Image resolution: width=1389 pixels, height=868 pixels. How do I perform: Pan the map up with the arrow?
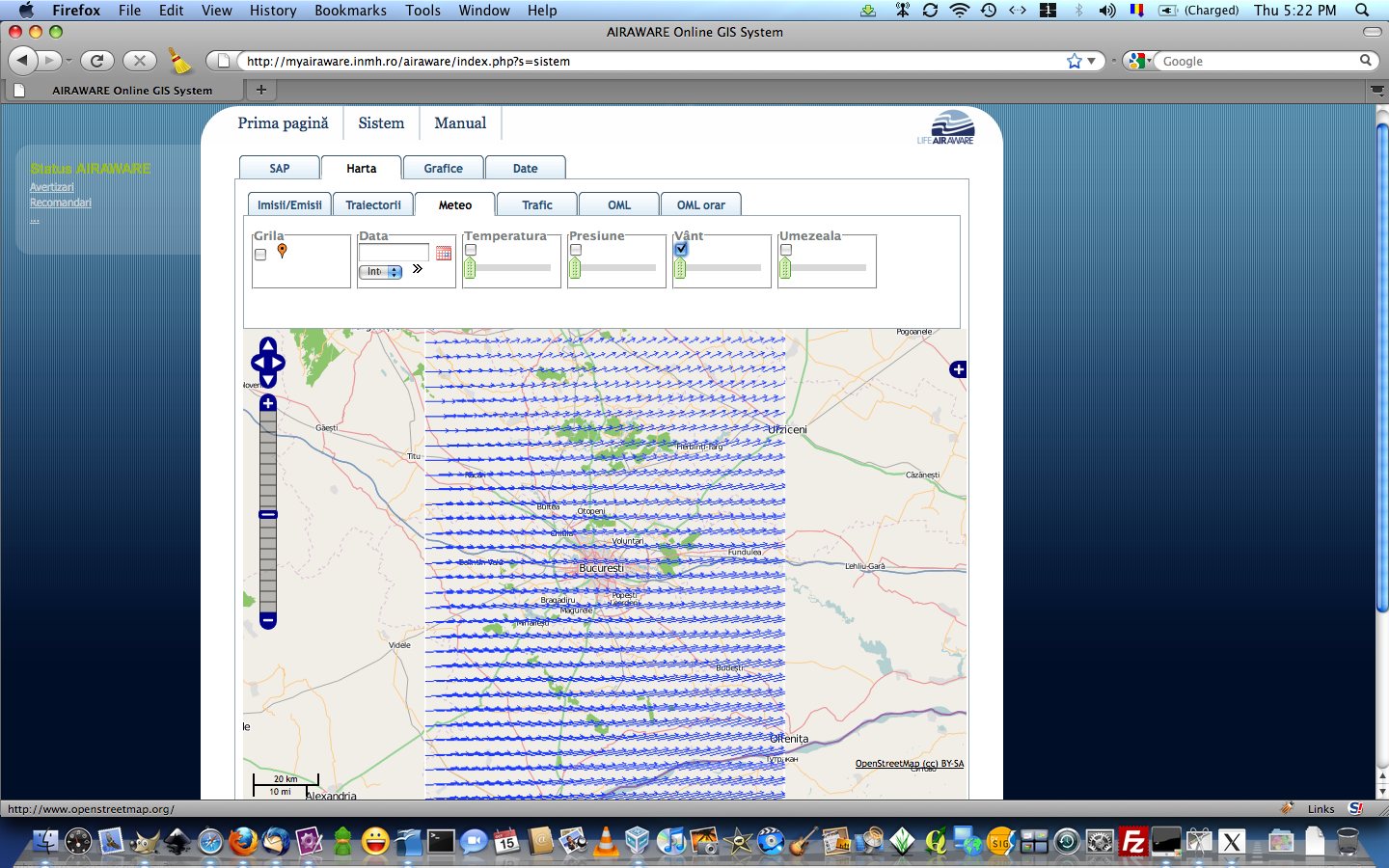tap(268, 344)
